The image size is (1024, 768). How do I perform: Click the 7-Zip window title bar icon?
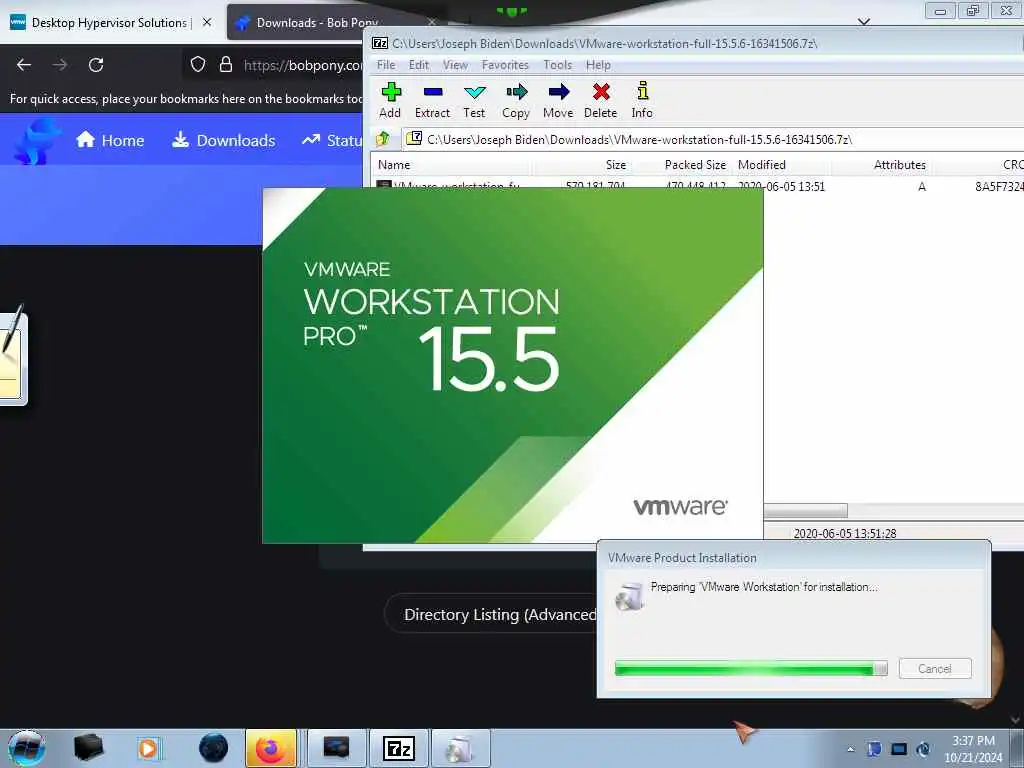pyautogui.click(x=380, y=43)
